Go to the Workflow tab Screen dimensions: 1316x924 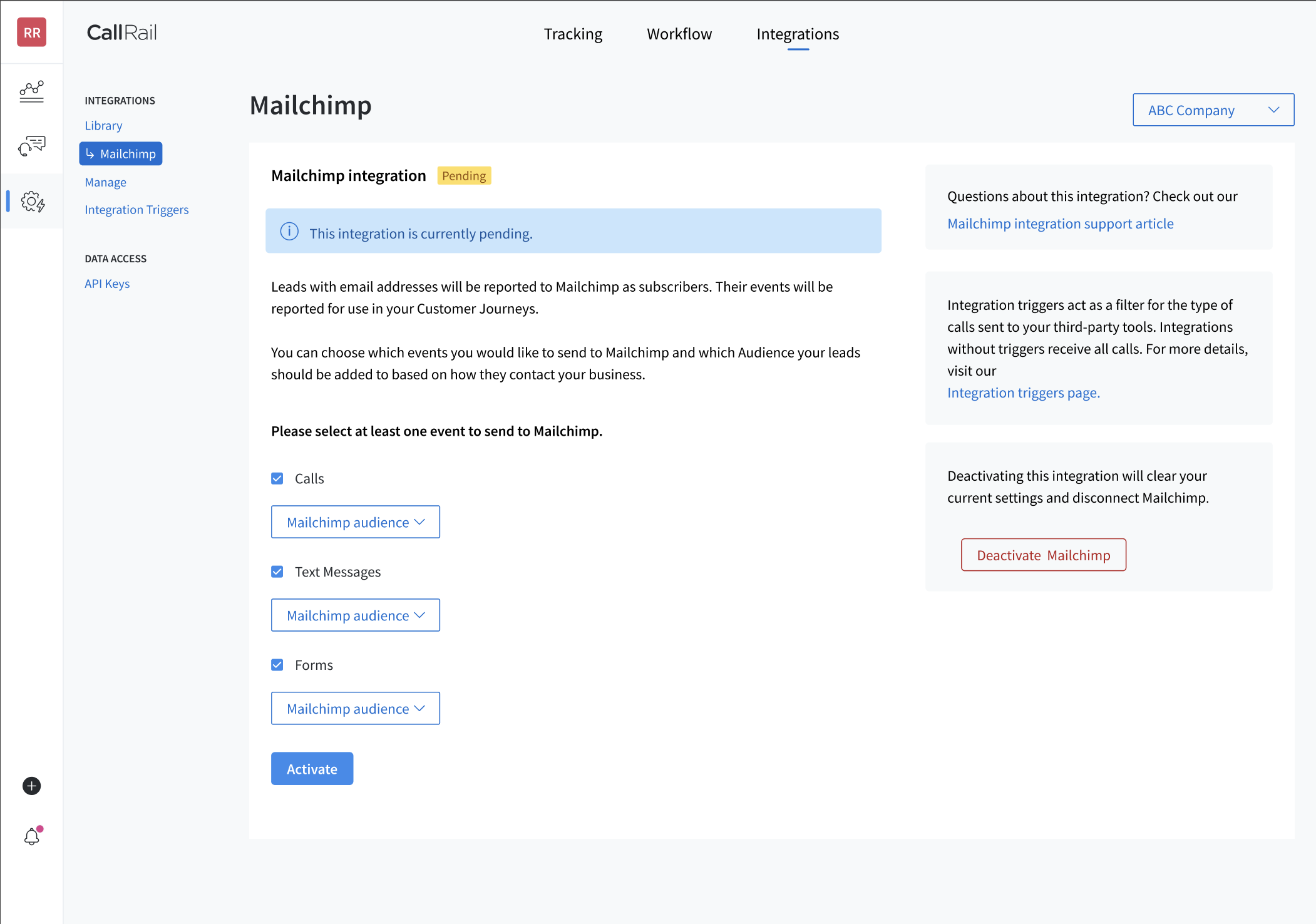679,34
